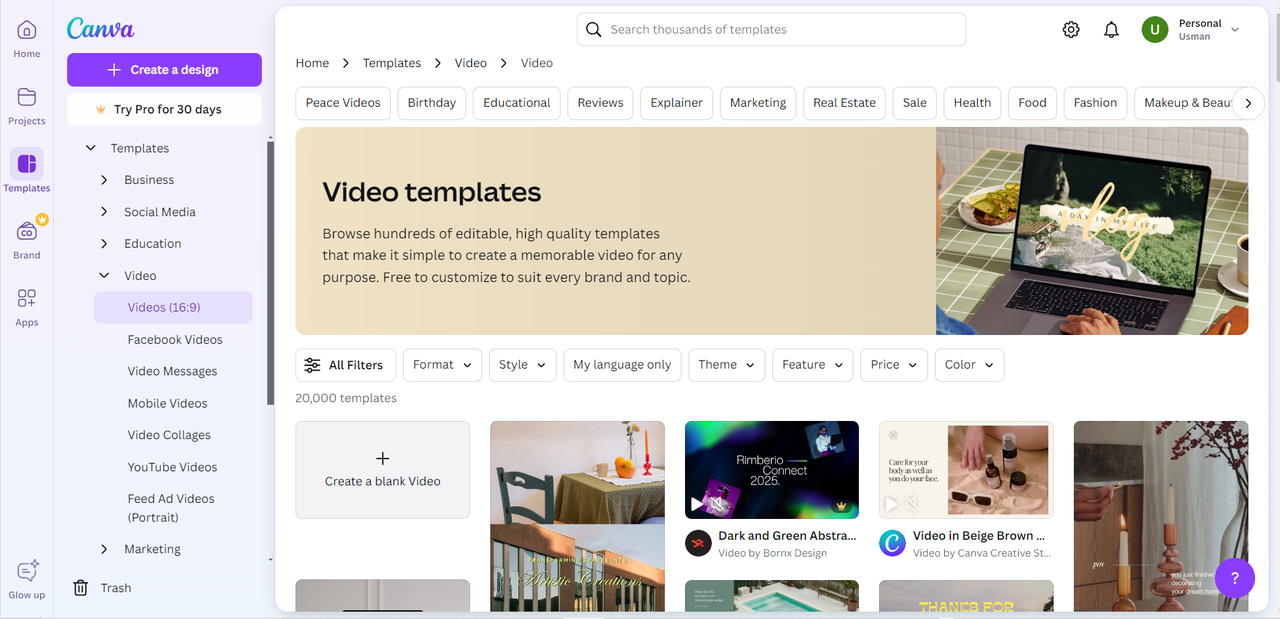Open the Theme filter dropdown
Viewport: 1280px width, 619px height.
726,365
